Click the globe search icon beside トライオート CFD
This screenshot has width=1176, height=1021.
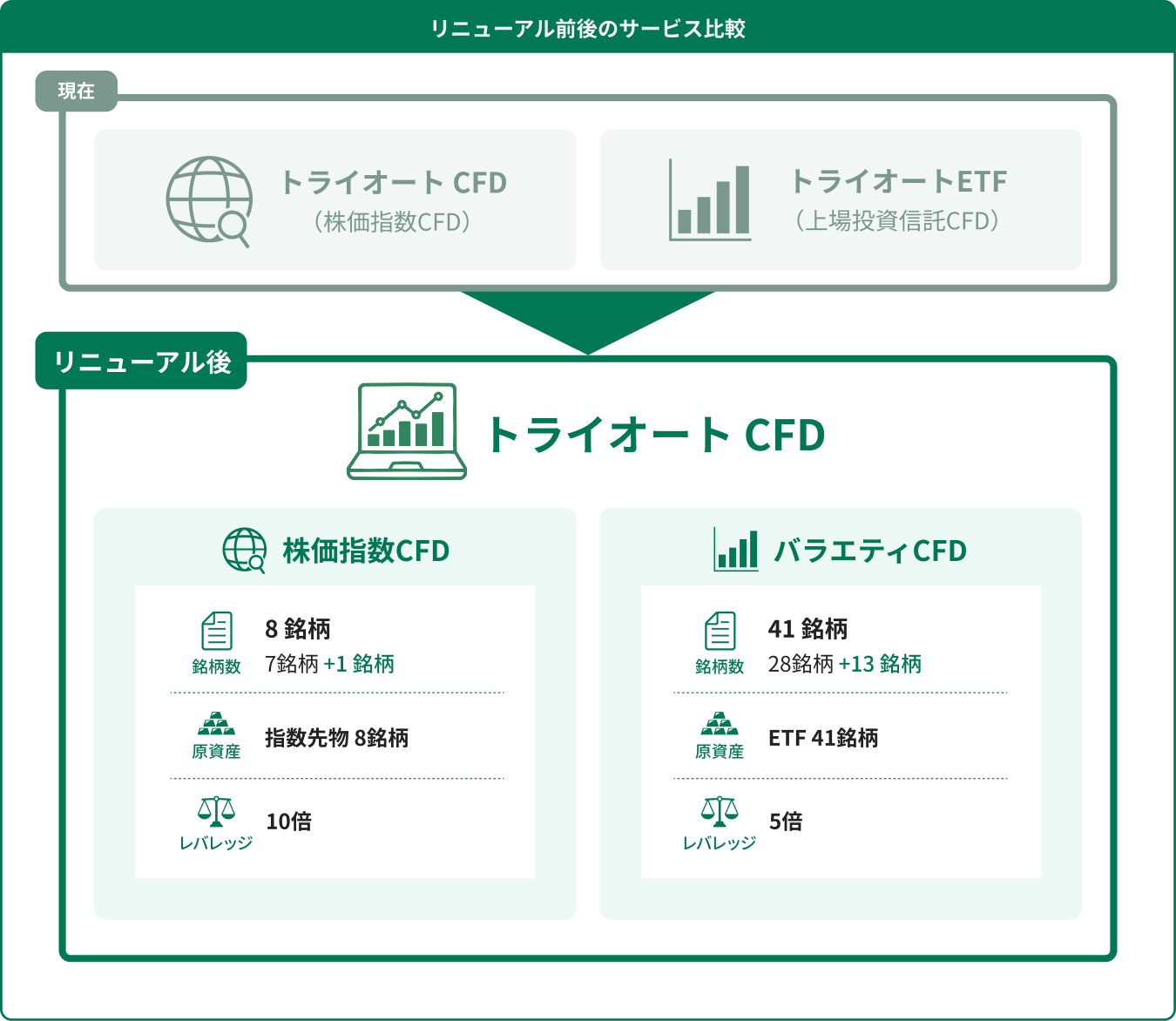pyautogui.click(x=209, y=201)
